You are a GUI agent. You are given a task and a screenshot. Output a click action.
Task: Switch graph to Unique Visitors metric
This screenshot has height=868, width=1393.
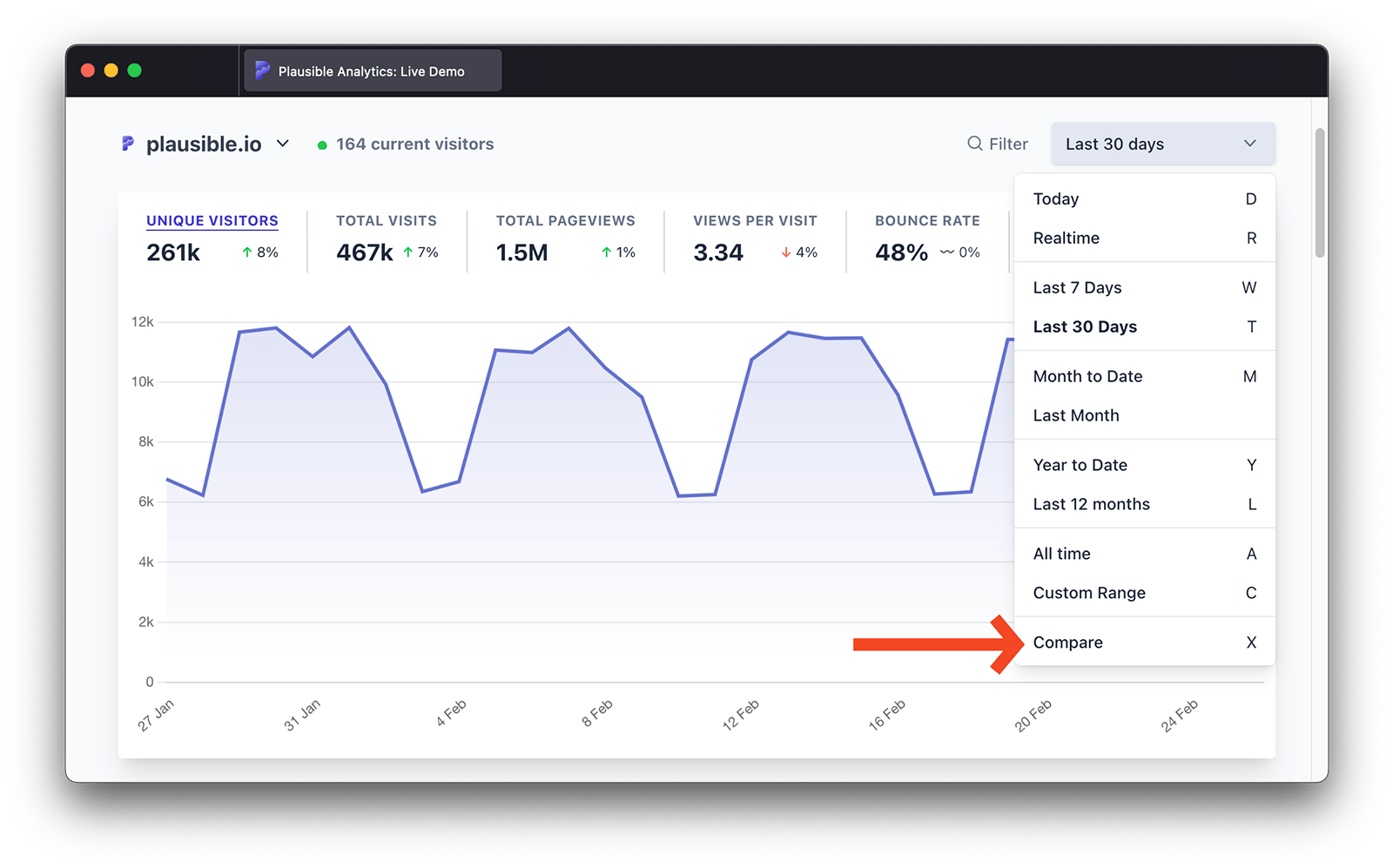212,221
